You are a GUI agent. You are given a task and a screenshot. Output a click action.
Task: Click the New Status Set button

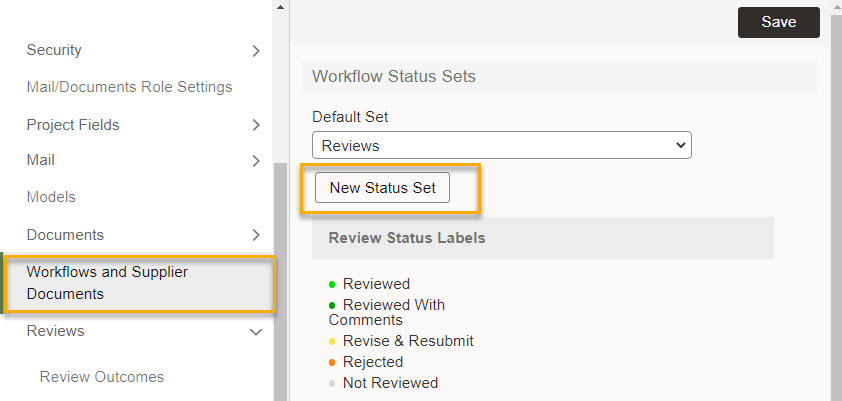point(382,188)
